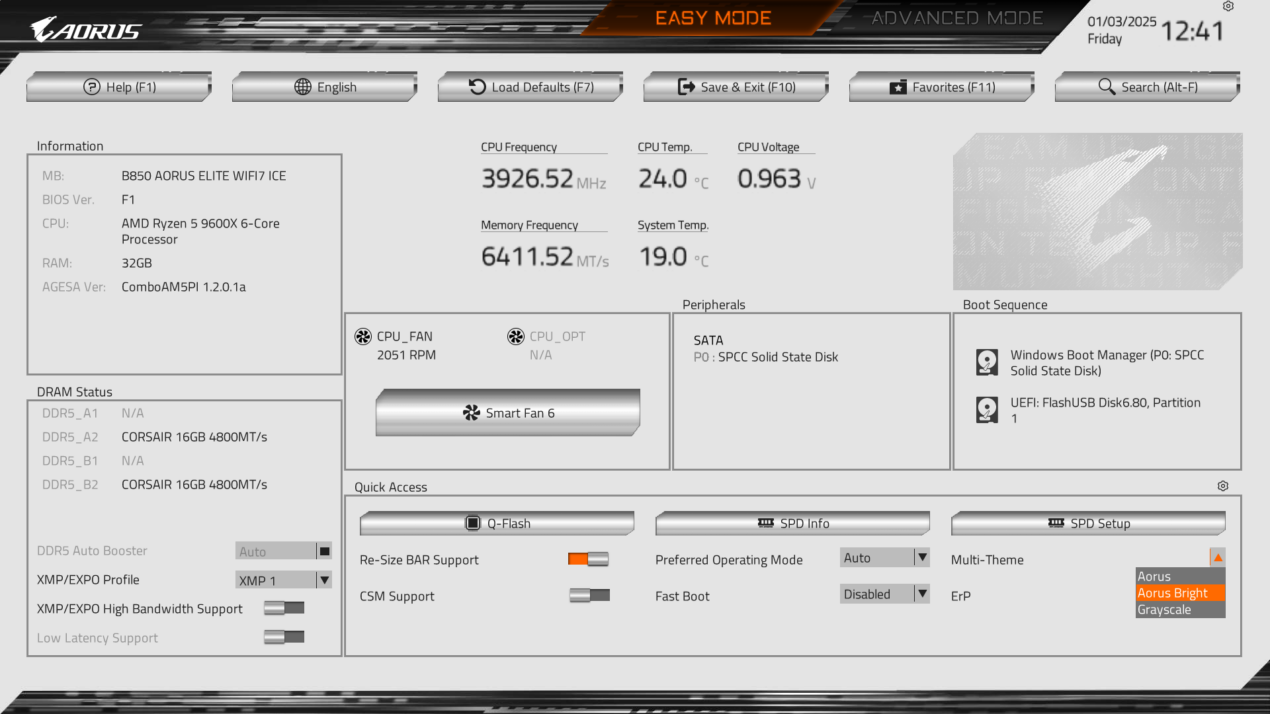This screenshot has width=1270, height=714.
Task: Click the Favorites icon
Action: click(898, 87)
